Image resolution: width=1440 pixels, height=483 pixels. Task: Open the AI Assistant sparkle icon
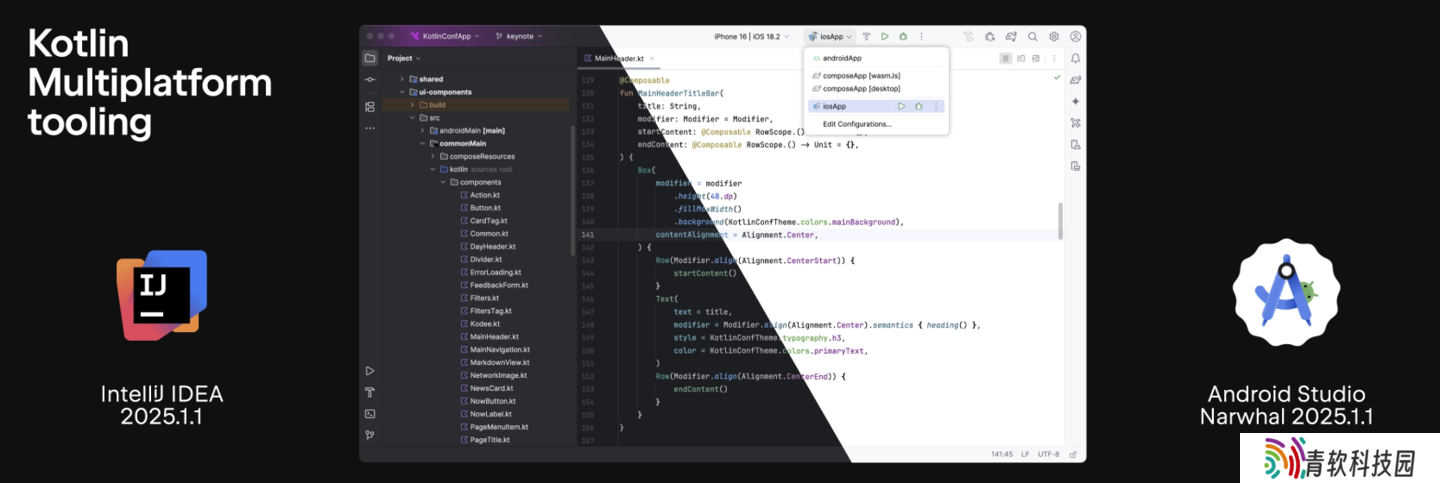(1075, 101)
